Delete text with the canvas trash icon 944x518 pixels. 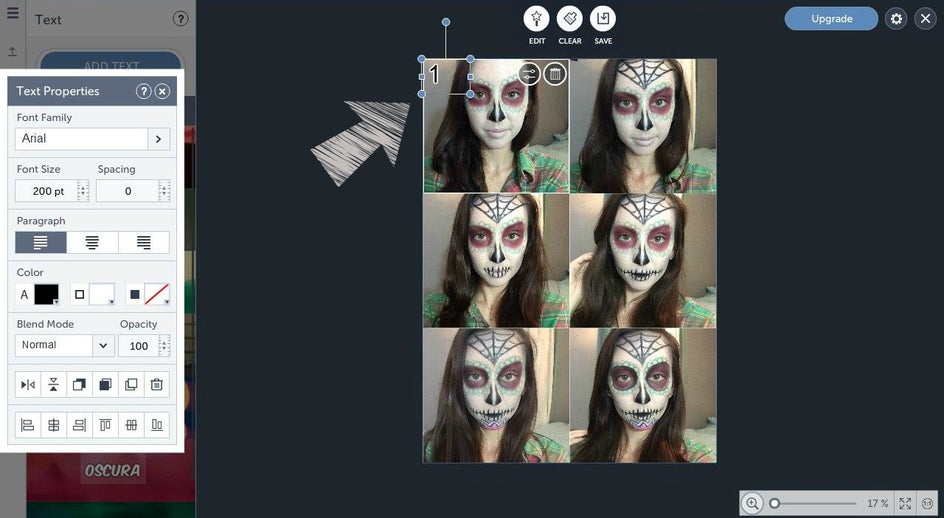pos(555,74)
